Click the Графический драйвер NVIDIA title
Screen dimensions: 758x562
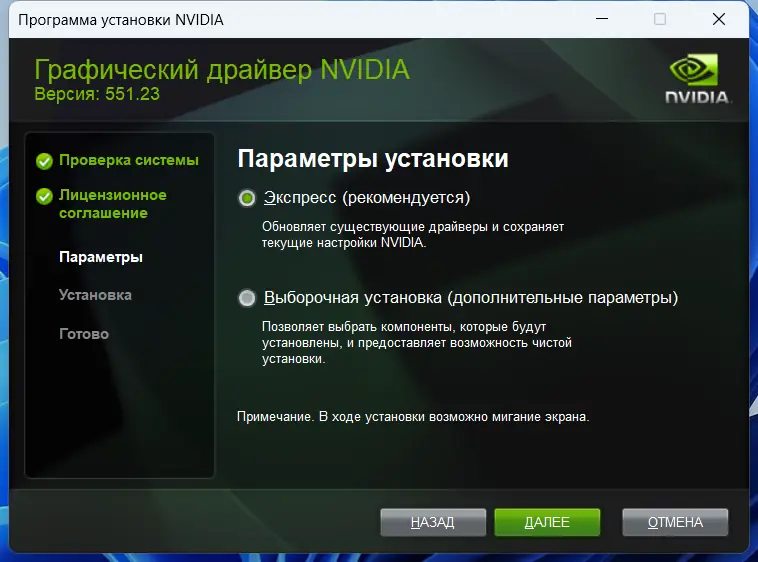click(x=222, y=70)
